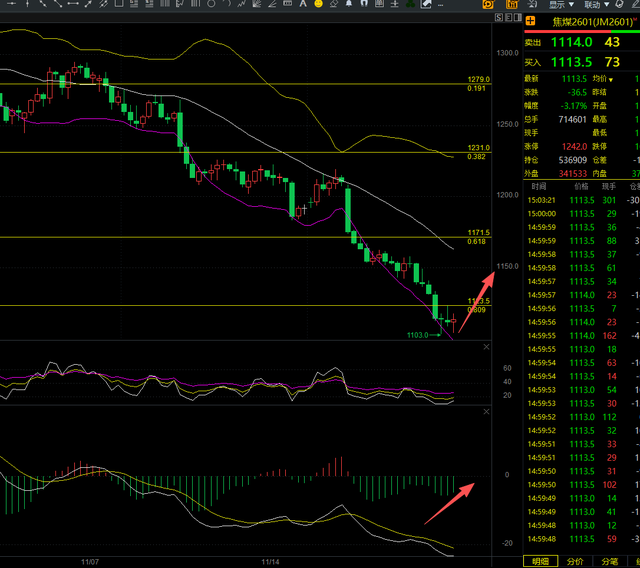Screen dimensions: 640x568
Task: Click the 1300.0 price axis label
Action: pos(507,53)
